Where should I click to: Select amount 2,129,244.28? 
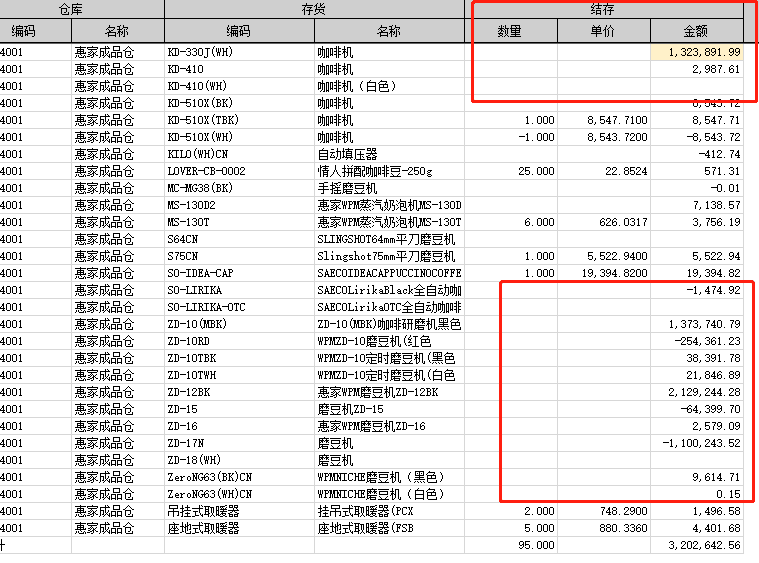coord(697,392)
